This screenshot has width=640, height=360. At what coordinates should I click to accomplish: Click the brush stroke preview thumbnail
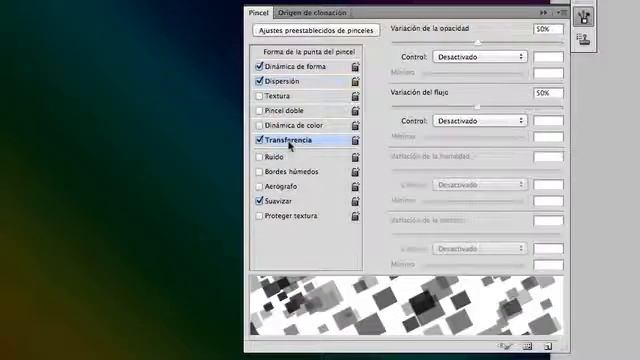[407, 305]
